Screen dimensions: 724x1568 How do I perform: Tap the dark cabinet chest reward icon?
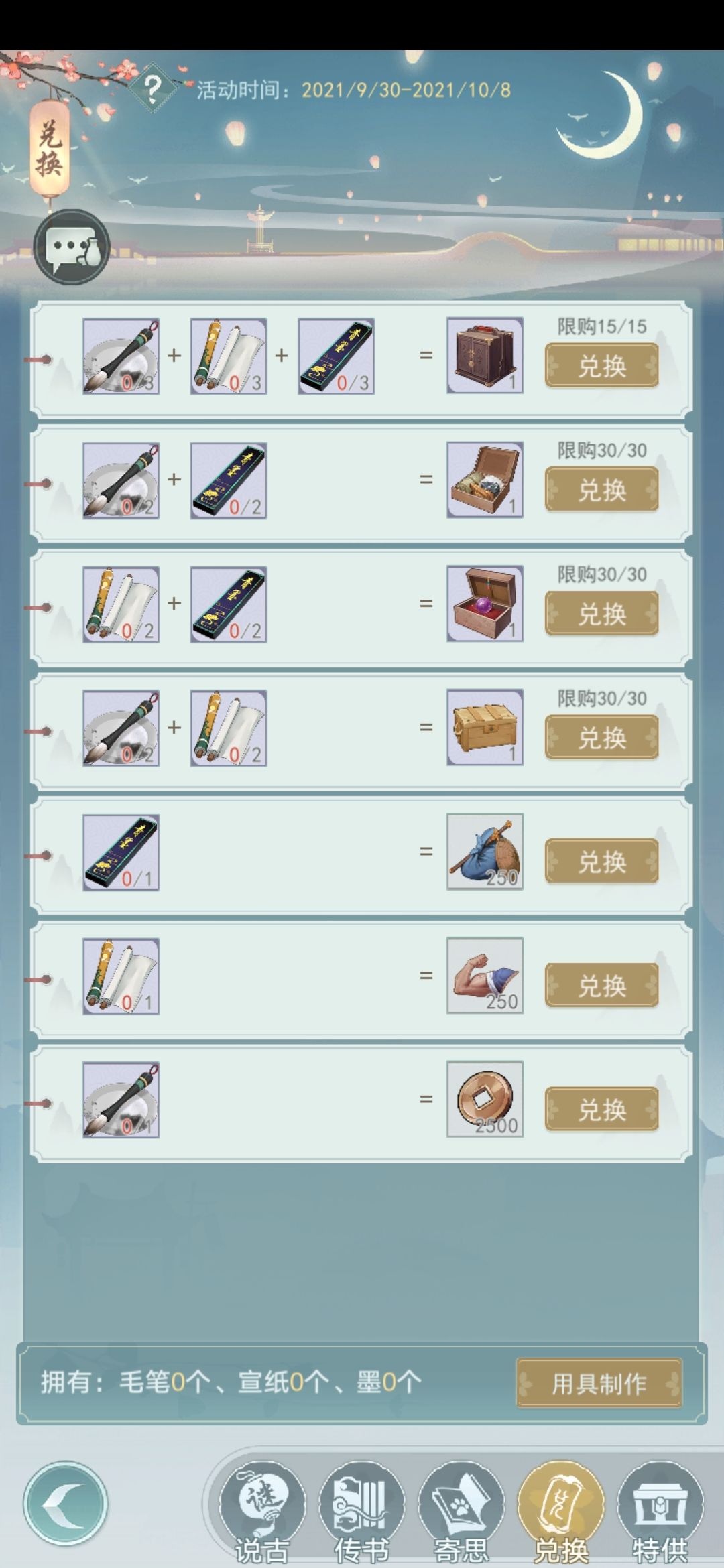[x=485, y=355]
